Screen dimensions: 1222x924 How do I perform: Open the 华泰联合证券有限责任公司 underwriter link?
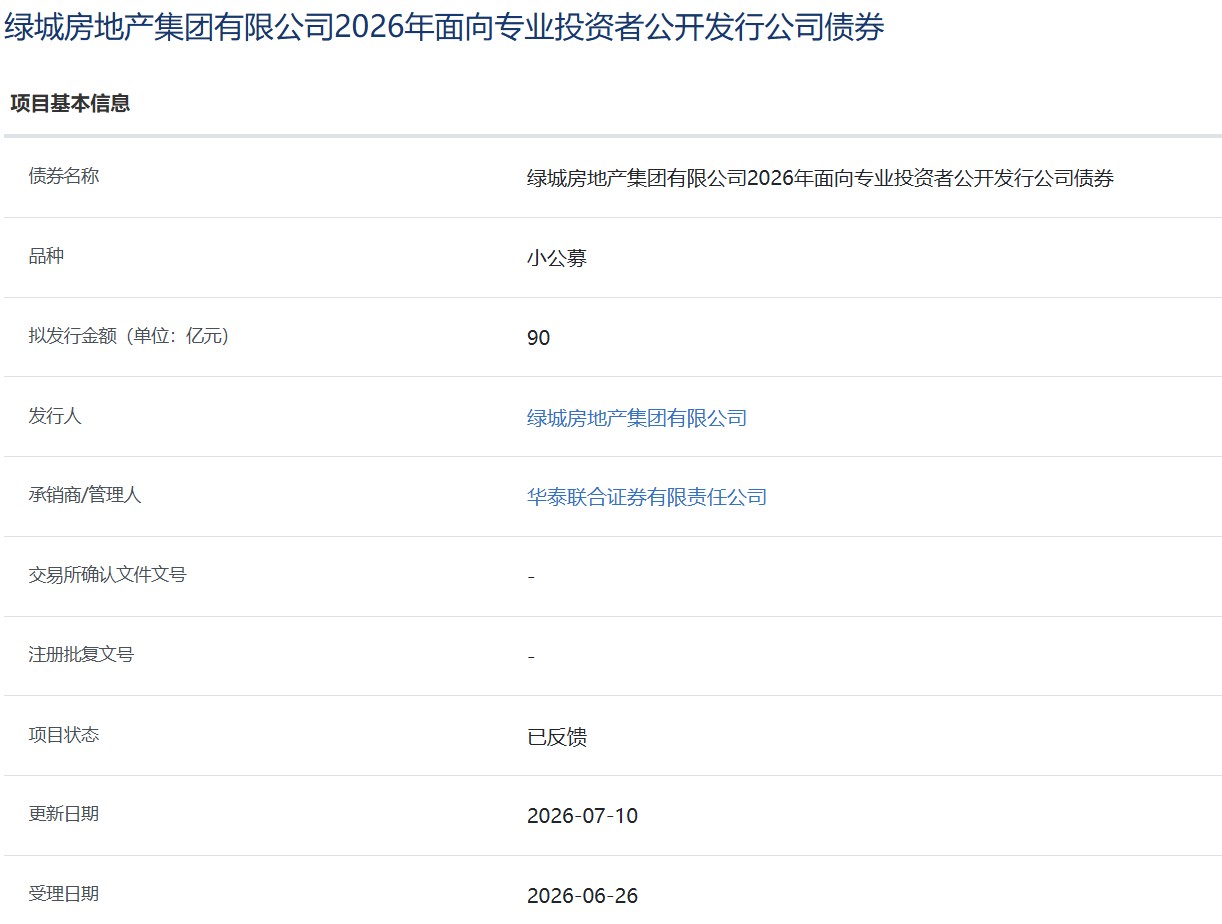[647, 497]
